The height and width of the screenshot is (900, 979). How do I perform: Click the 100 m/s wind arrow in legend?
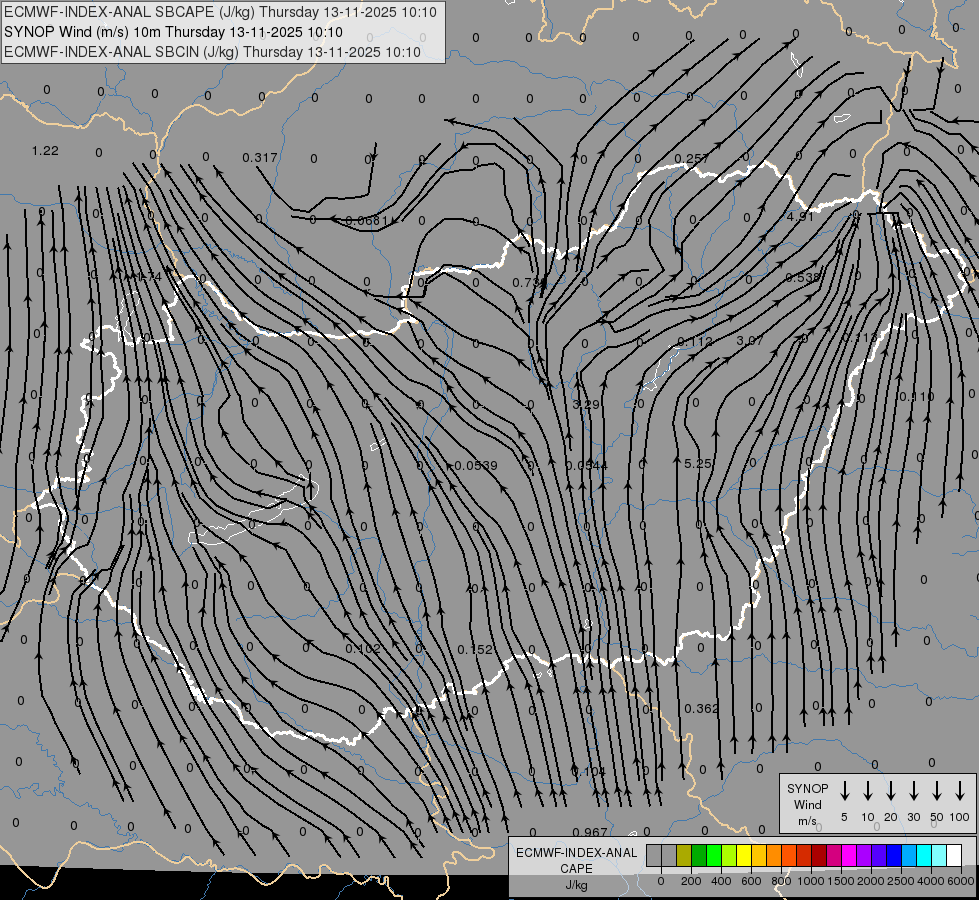[x=960, y=791]
